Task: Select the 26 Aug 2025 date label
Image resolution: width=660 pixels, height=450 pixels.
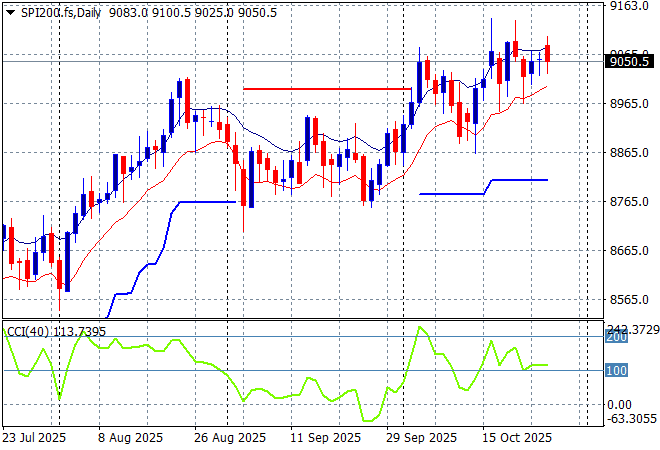Action: pyautogui.click(x=230, y=438)
